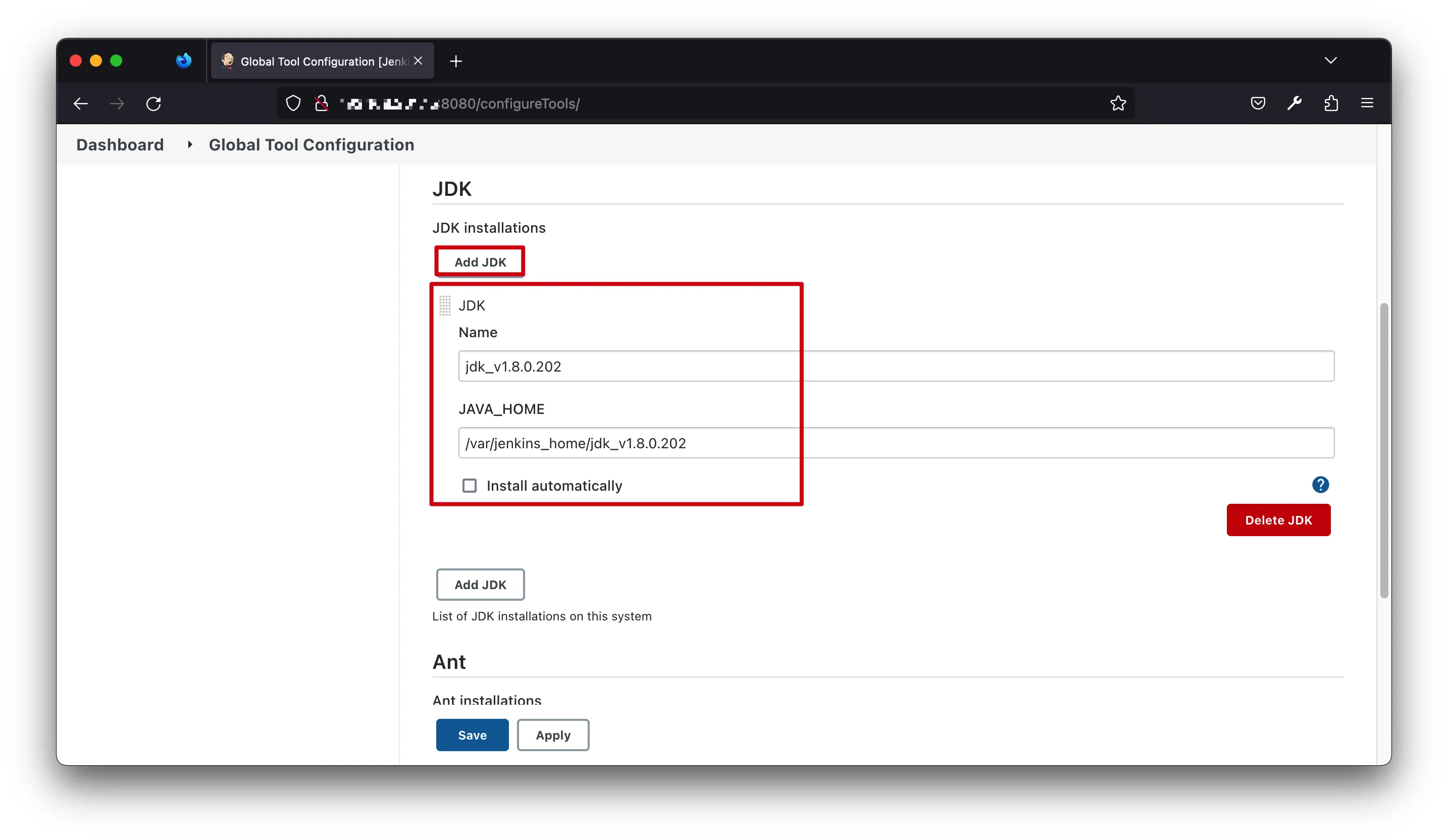Open a new browser tab
The height and width of the screenshot is (840, 1448).
(x=456, y=61)
